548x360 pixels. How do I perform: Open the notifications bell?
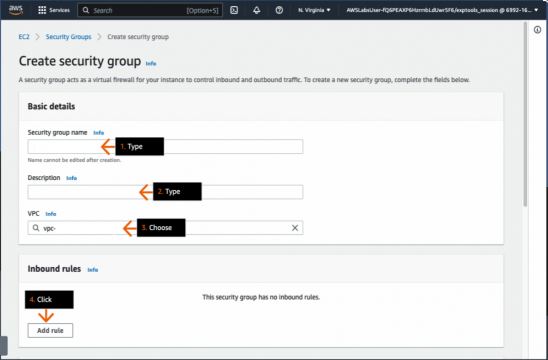[x=257, y=10]
